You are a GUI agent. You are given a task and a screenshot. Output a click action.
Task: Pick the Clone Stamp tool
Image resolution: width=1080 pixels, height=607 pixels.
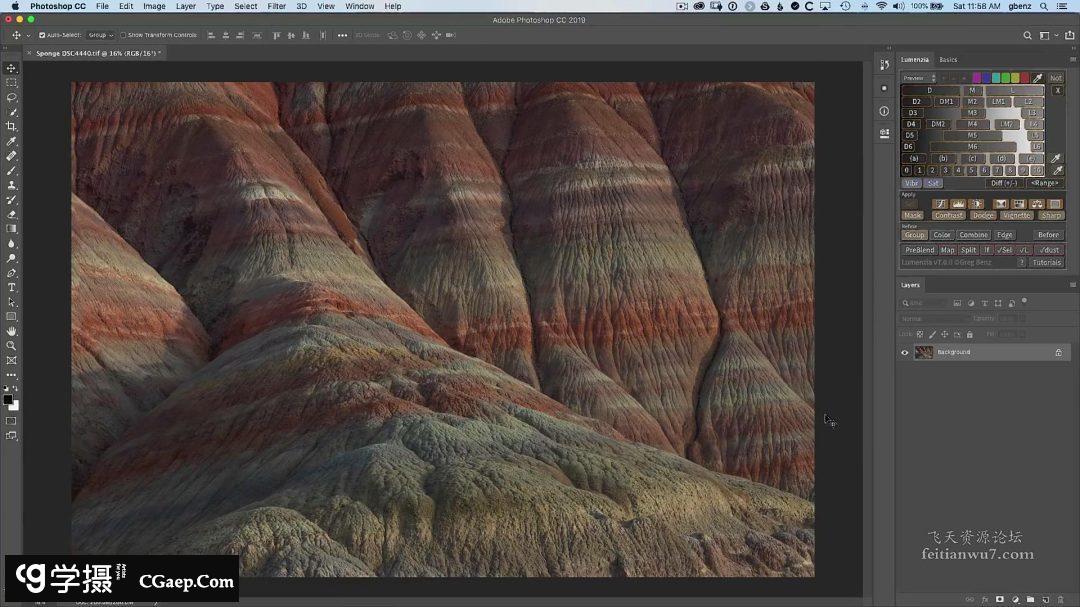tap(12, 185)
